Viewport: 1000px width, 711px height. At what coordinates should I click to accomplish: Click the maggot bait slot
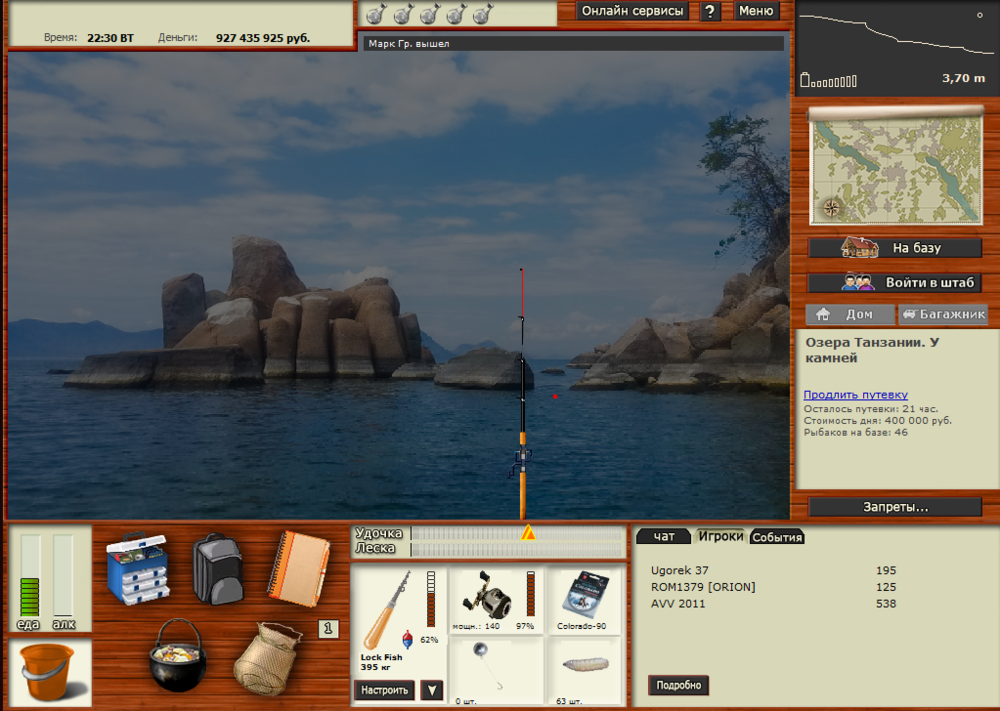585,670
